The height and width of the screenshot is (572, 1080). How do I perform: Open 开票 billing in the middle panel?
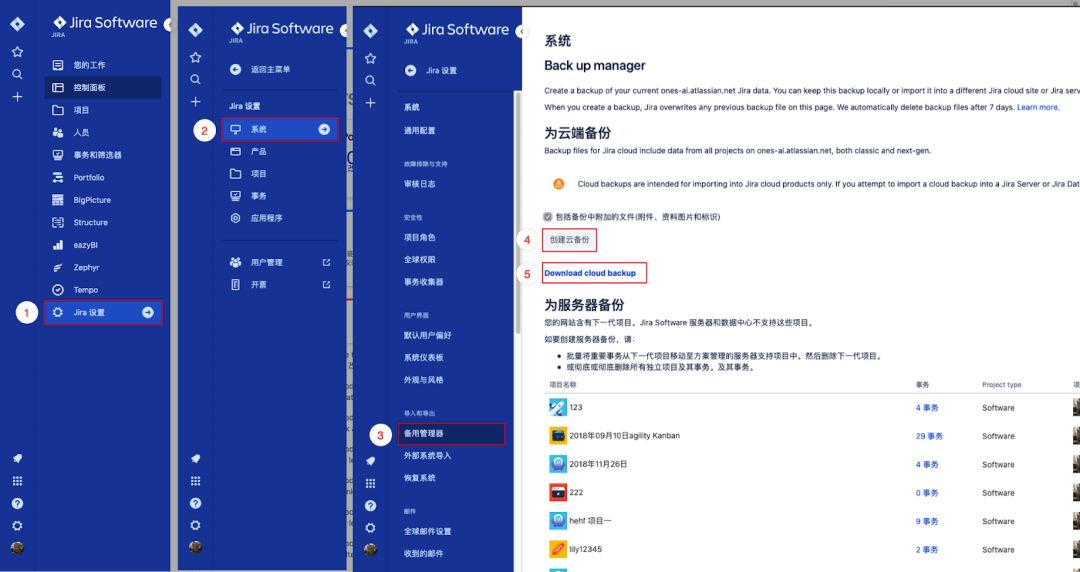click(280, 285)
